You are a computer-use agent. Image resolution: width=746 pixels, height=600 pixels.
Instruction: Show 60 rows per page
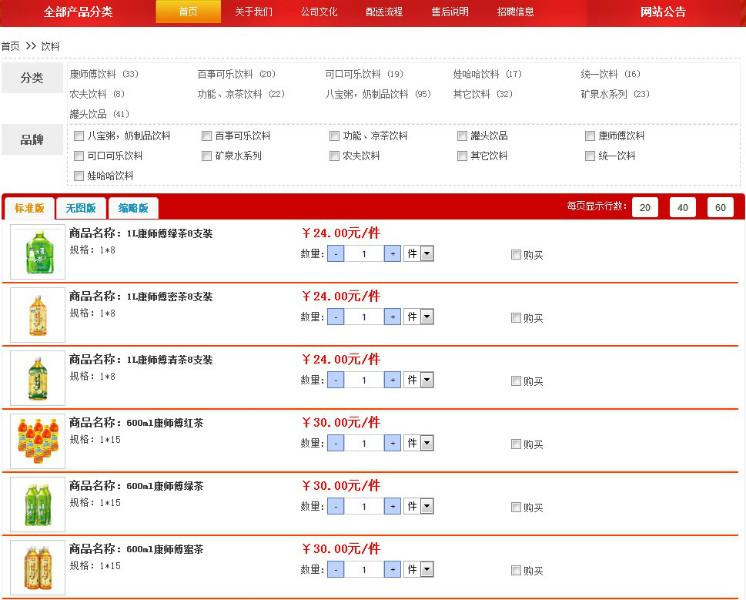(720, 207)
